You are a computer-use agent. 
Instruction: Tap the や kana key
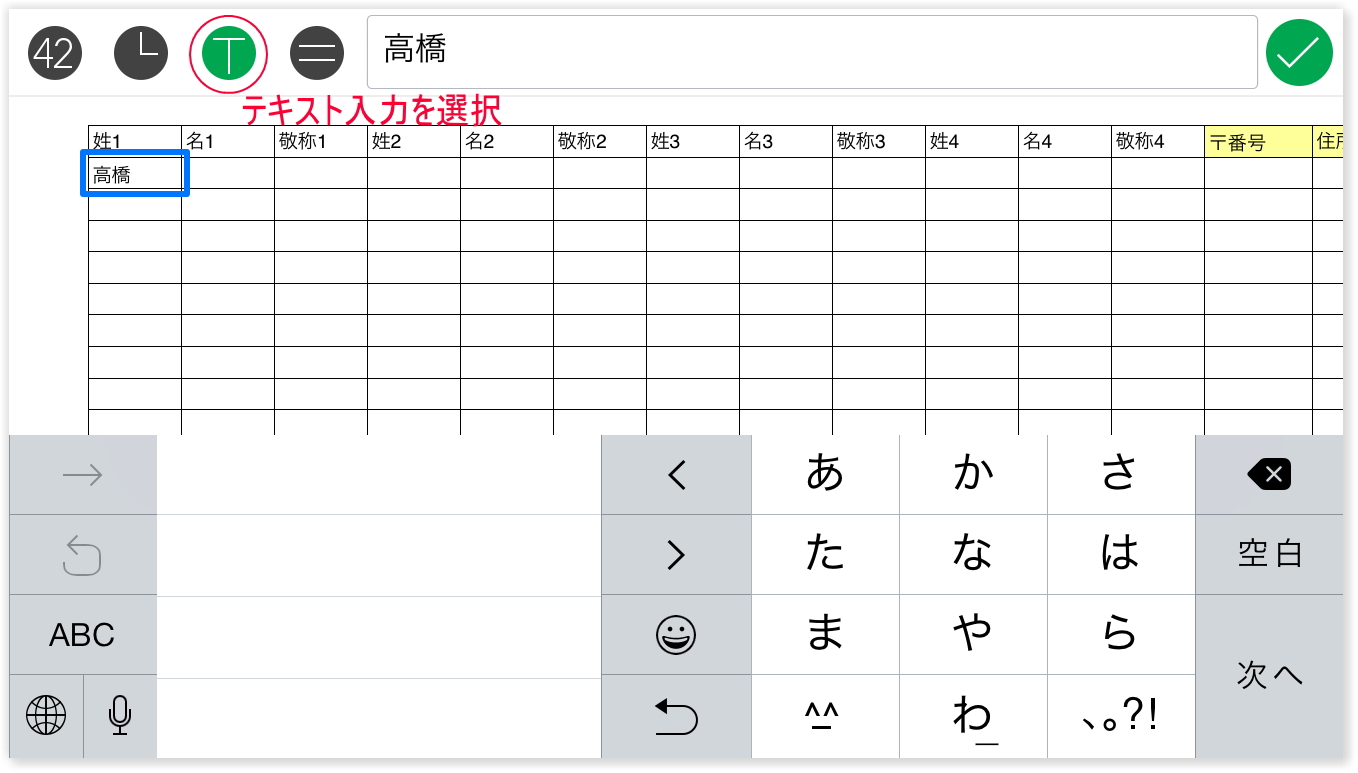point(973,635)
